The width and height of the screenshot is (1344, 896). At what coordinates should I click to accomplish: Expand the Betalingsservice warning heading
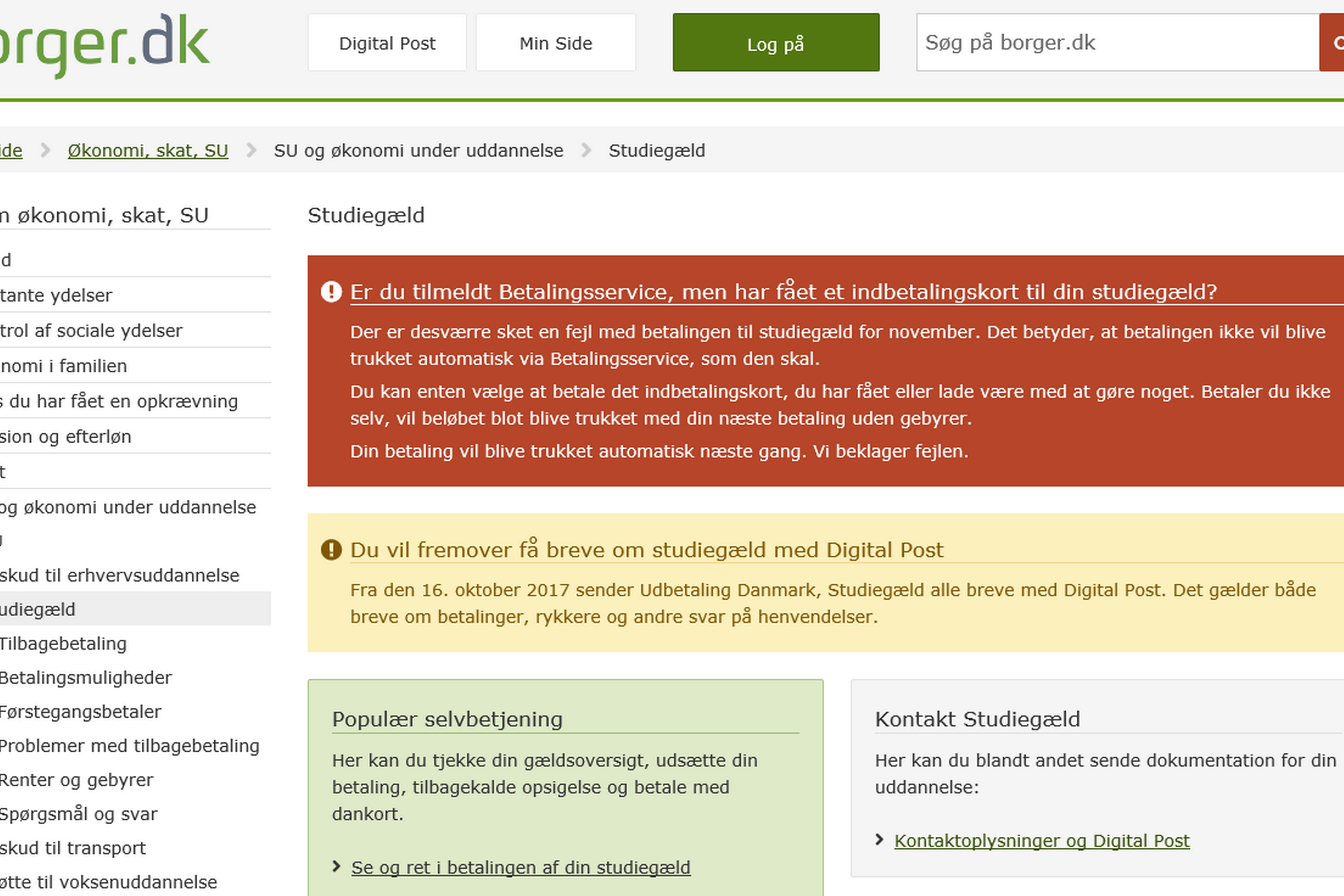point(783,291)
